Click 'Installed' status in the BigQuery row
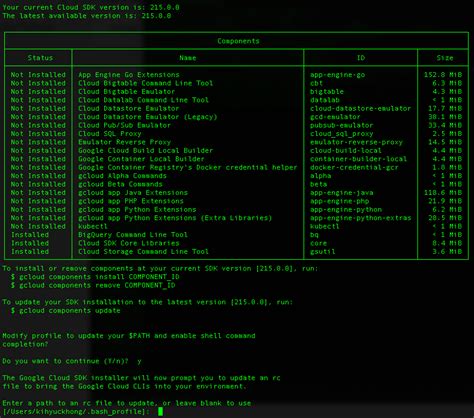 tap(30, 235)
